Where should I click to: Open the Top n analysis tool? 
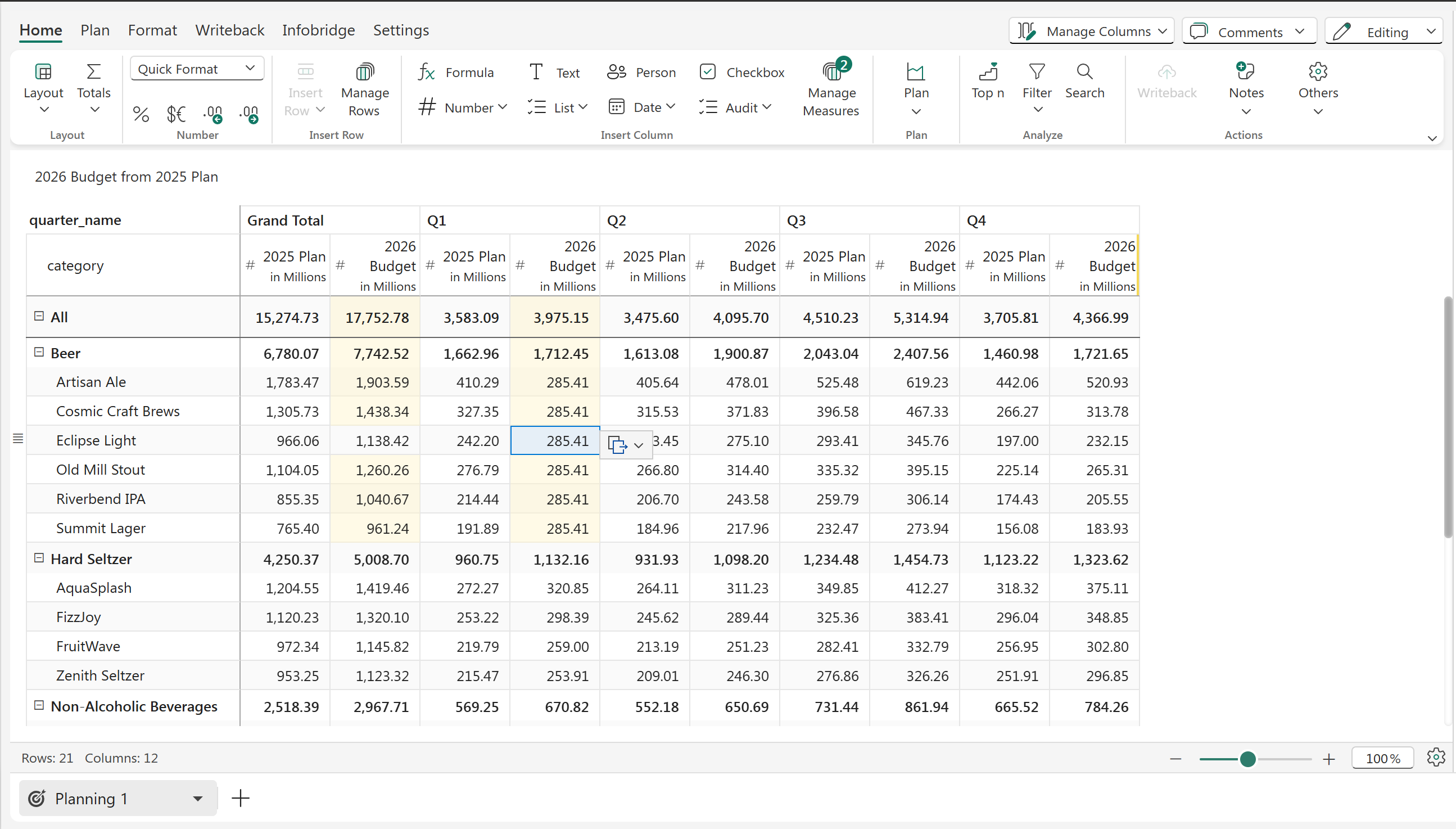coord(987,80)
